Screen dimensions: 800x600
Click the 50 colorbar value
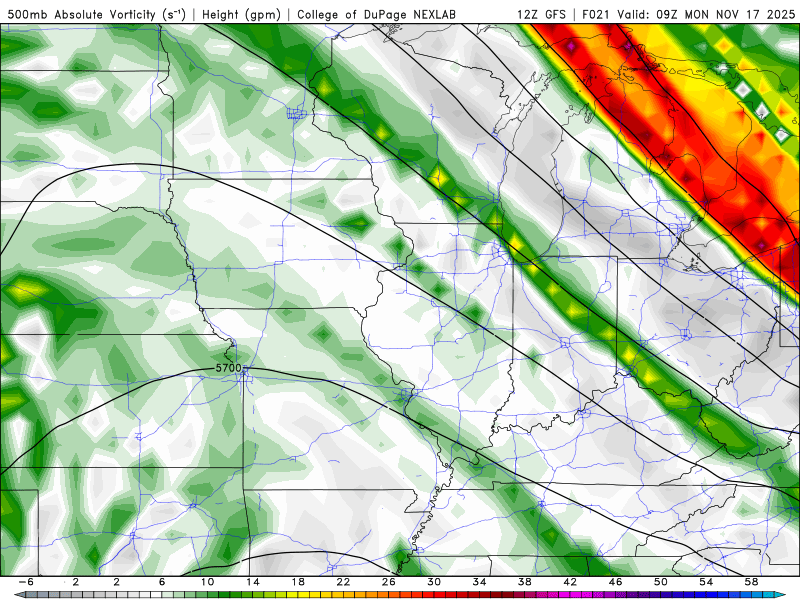click(661, 582)
